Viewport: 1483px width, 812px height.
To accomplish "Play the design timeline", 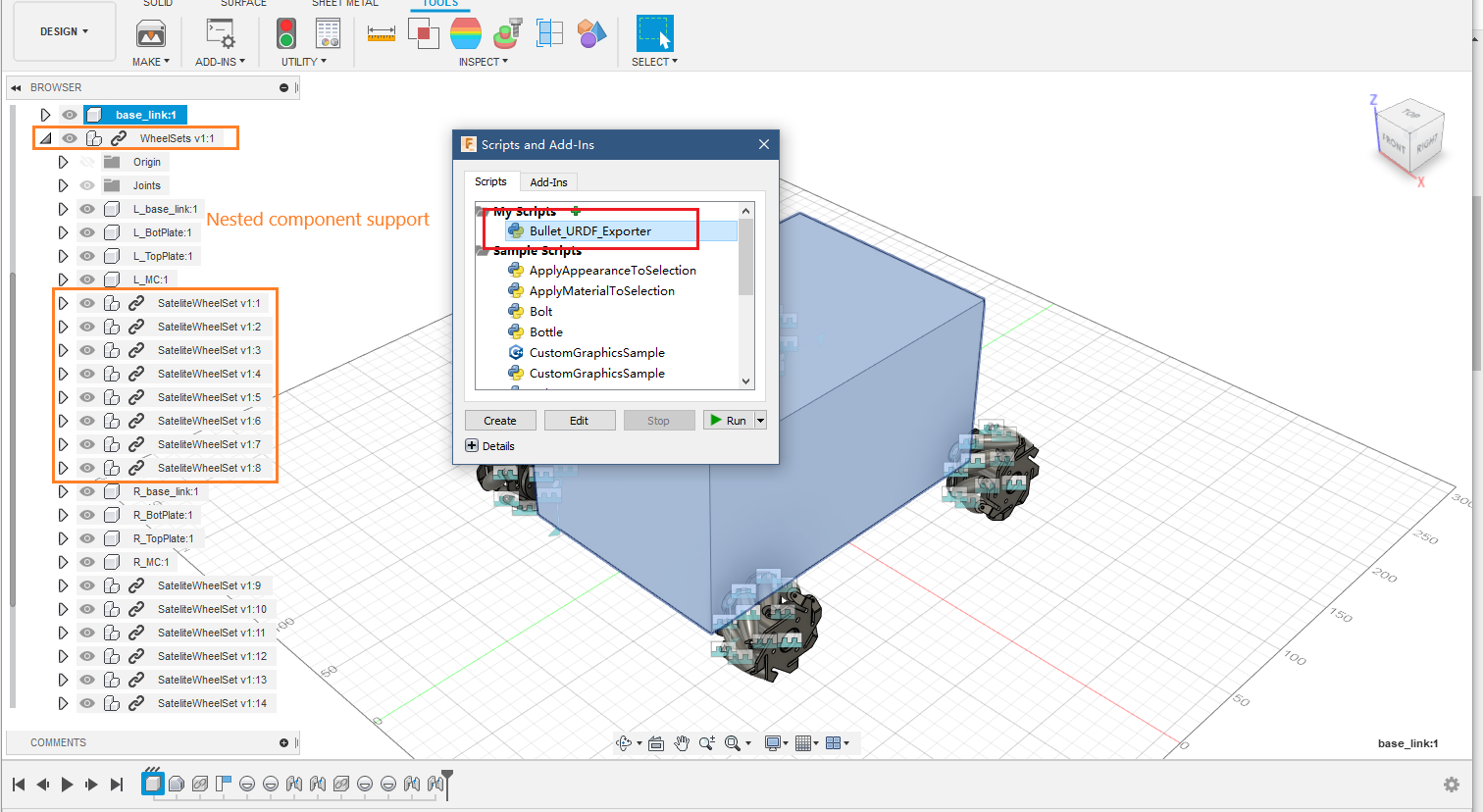I will coord(67,785).
